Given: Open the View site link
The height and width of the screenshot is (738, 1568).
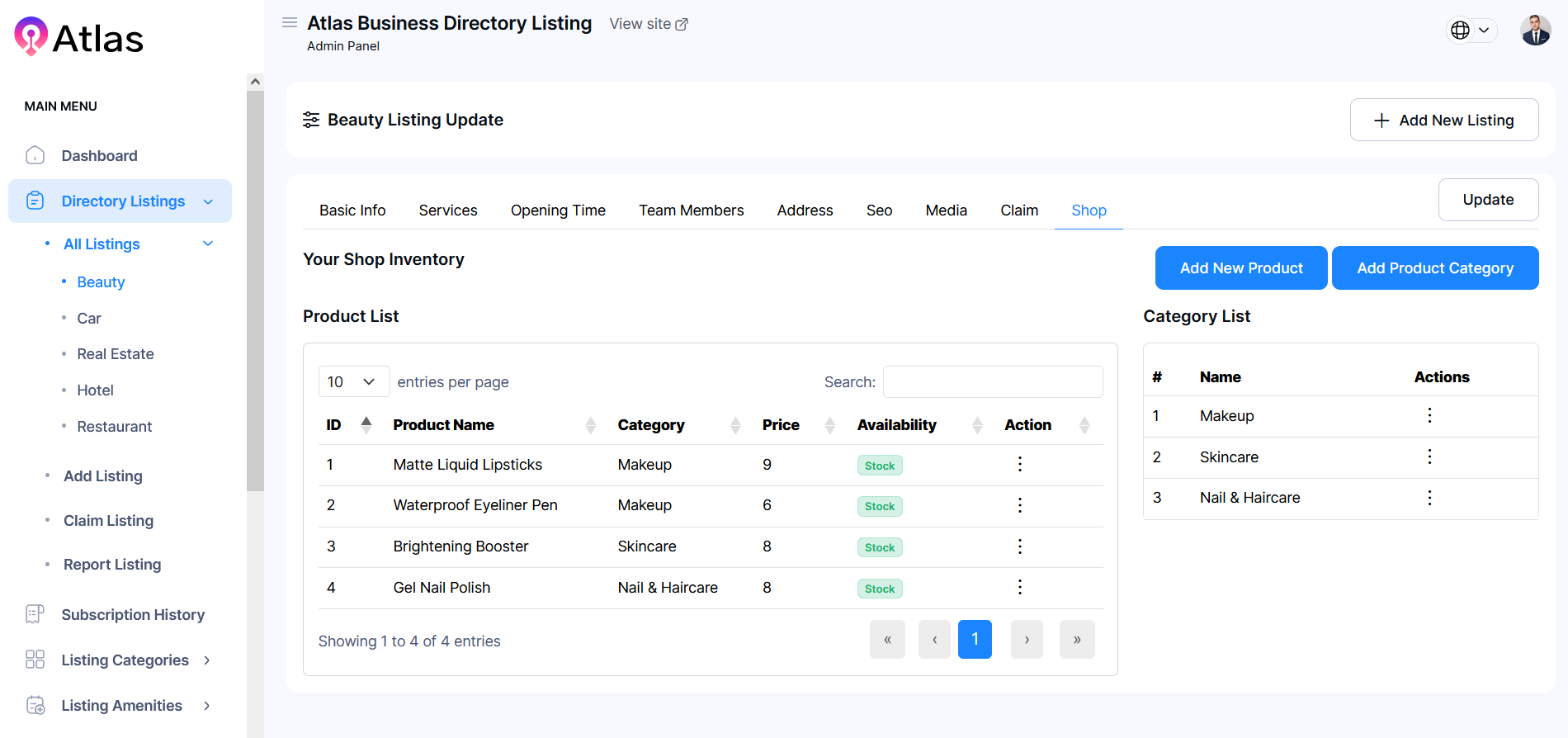Looking at the screenshot, I should click(648, 24).
